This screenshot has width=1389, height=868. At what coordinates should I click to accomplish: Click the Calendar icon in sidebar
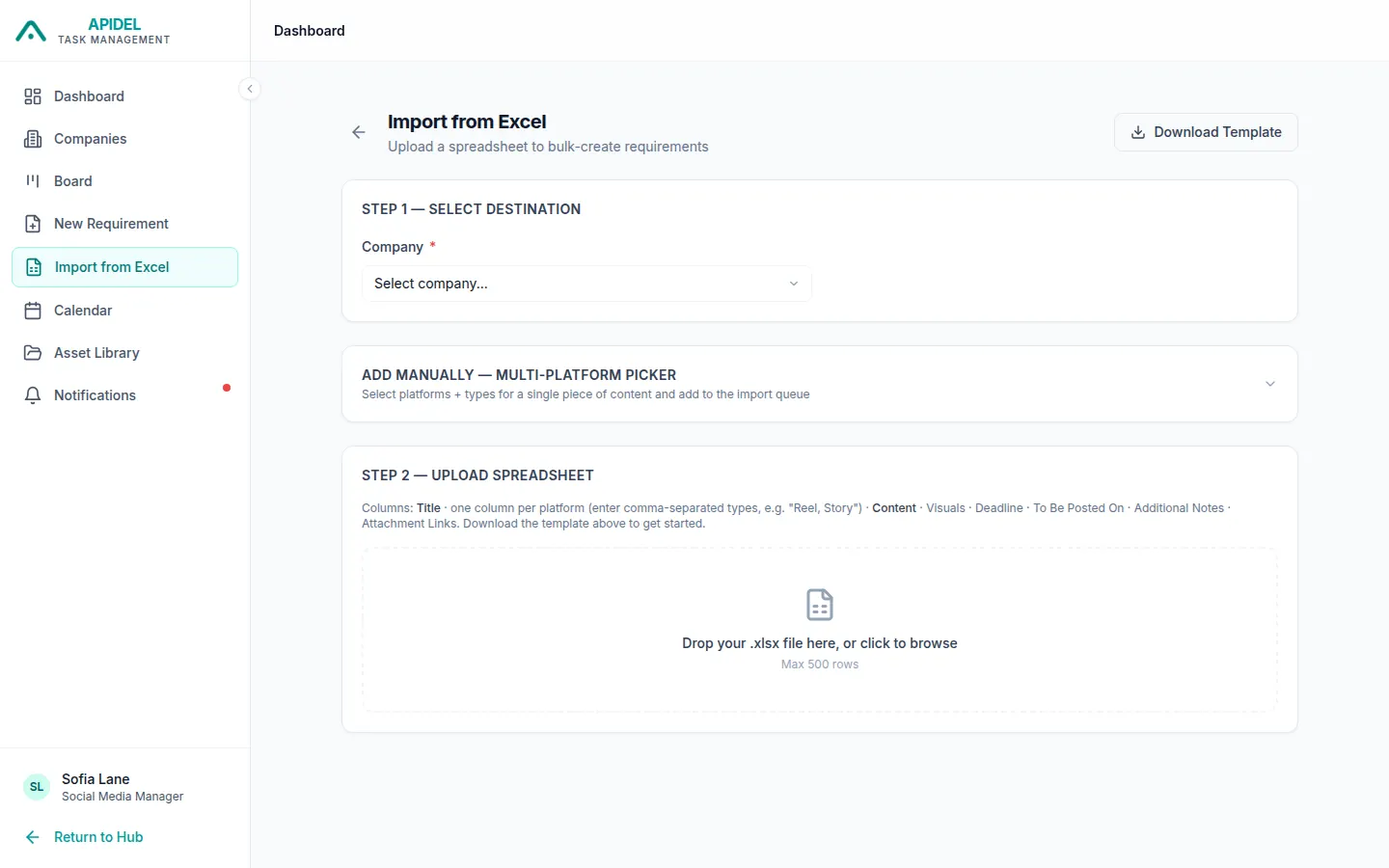tap(33, 311)
